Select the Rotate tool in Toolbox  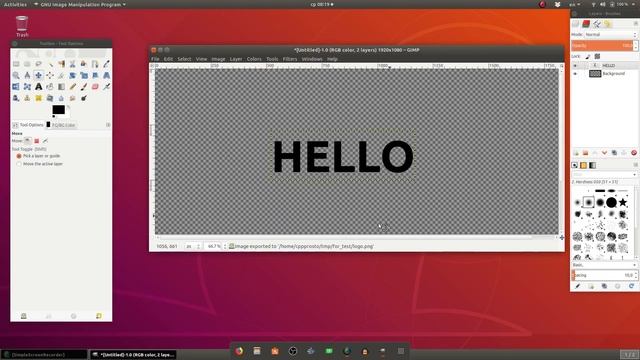tap(72, 76)
